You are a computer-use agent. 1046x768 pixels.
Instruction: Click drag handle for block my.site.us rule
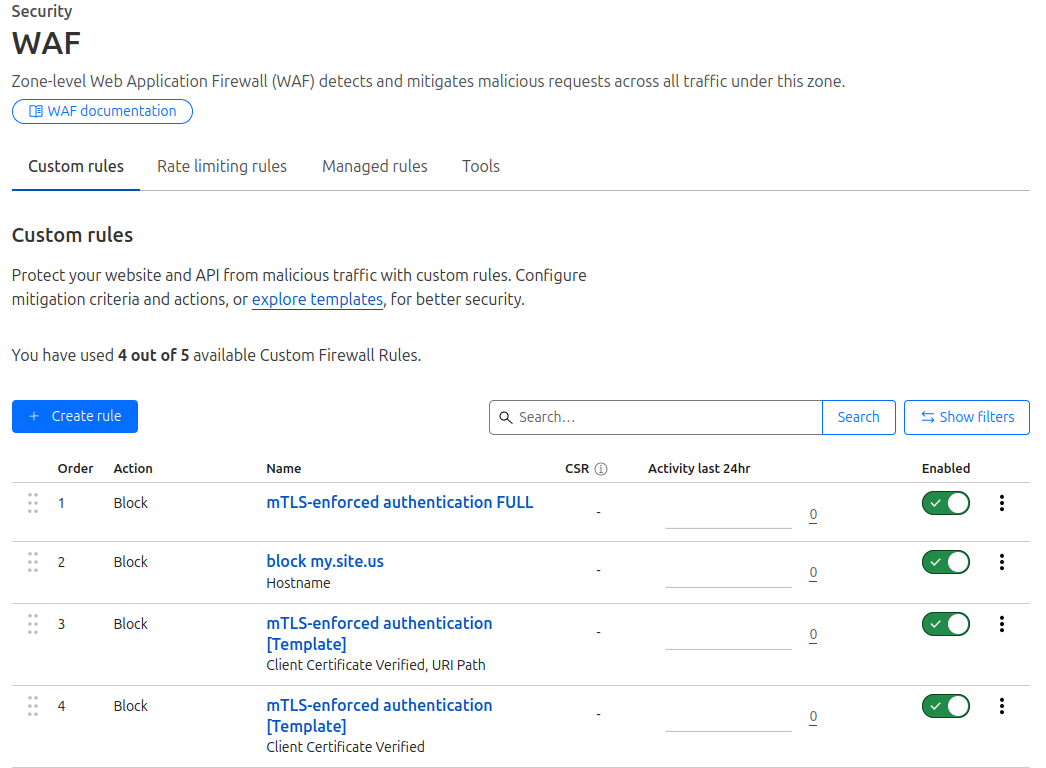tap(33, 562)
